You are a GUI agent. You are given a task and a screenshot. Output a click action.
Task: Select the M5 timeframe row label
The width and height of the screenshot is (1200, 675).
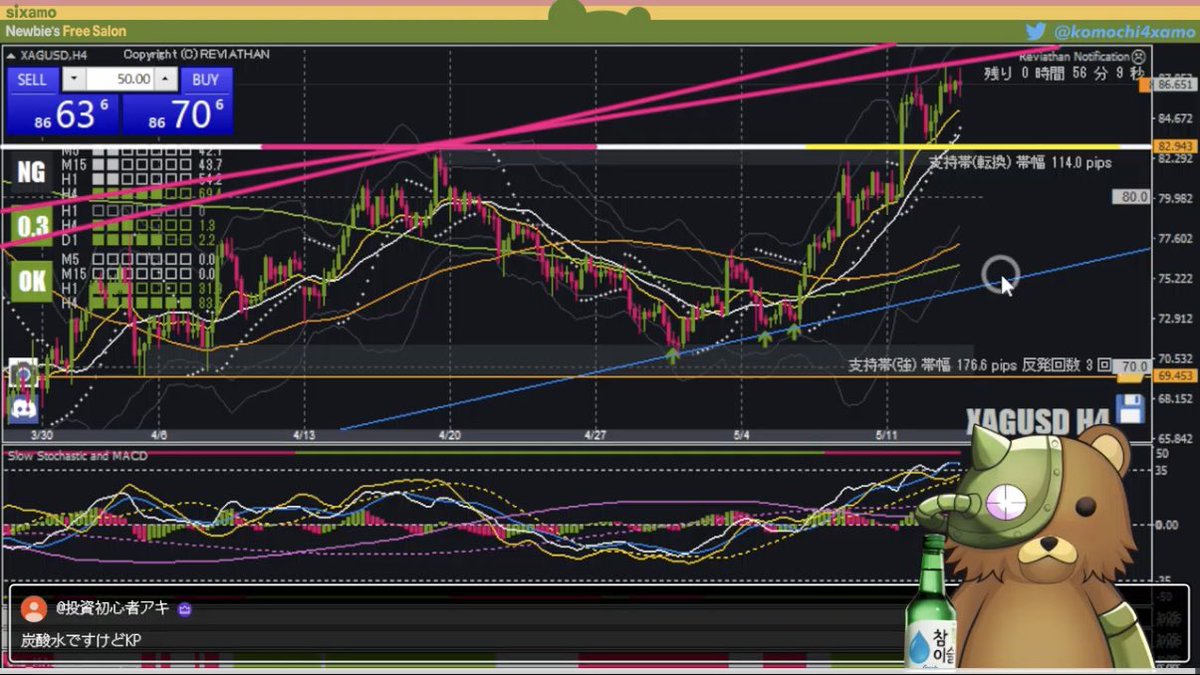(70, 259)
